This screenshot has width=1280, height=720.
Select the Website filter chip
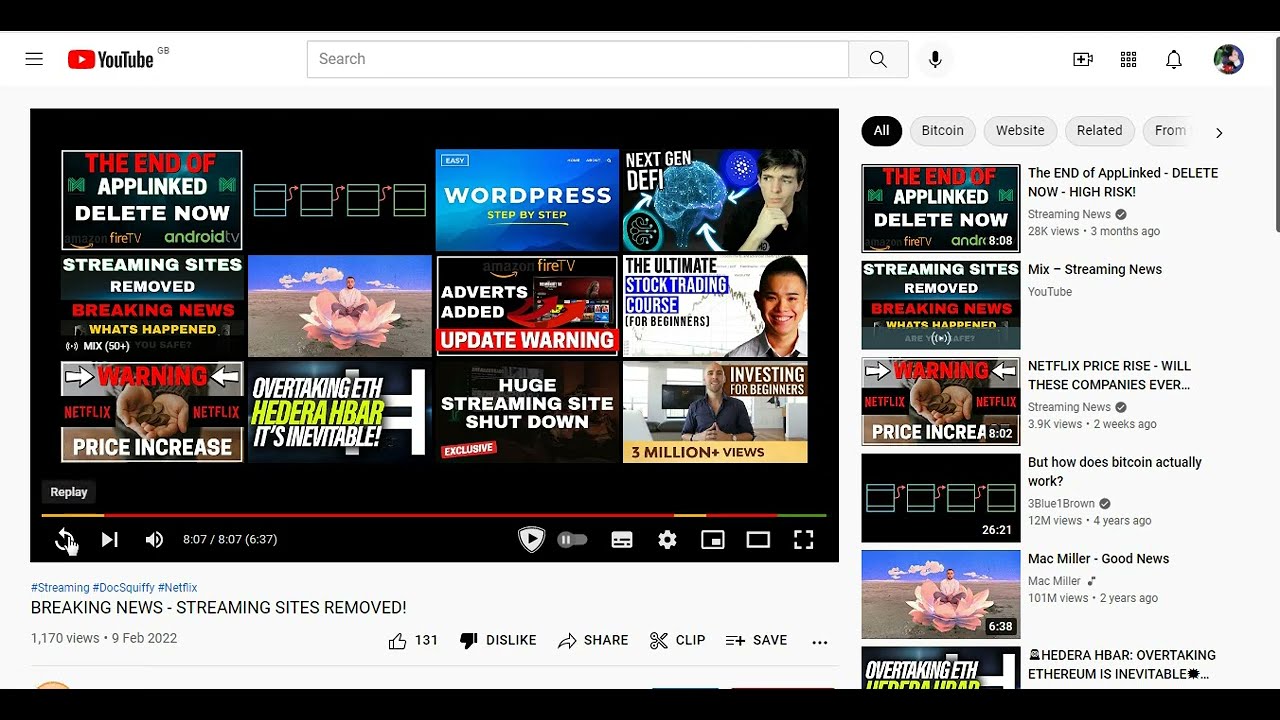pyautogui.click(x=1020, y=131)
